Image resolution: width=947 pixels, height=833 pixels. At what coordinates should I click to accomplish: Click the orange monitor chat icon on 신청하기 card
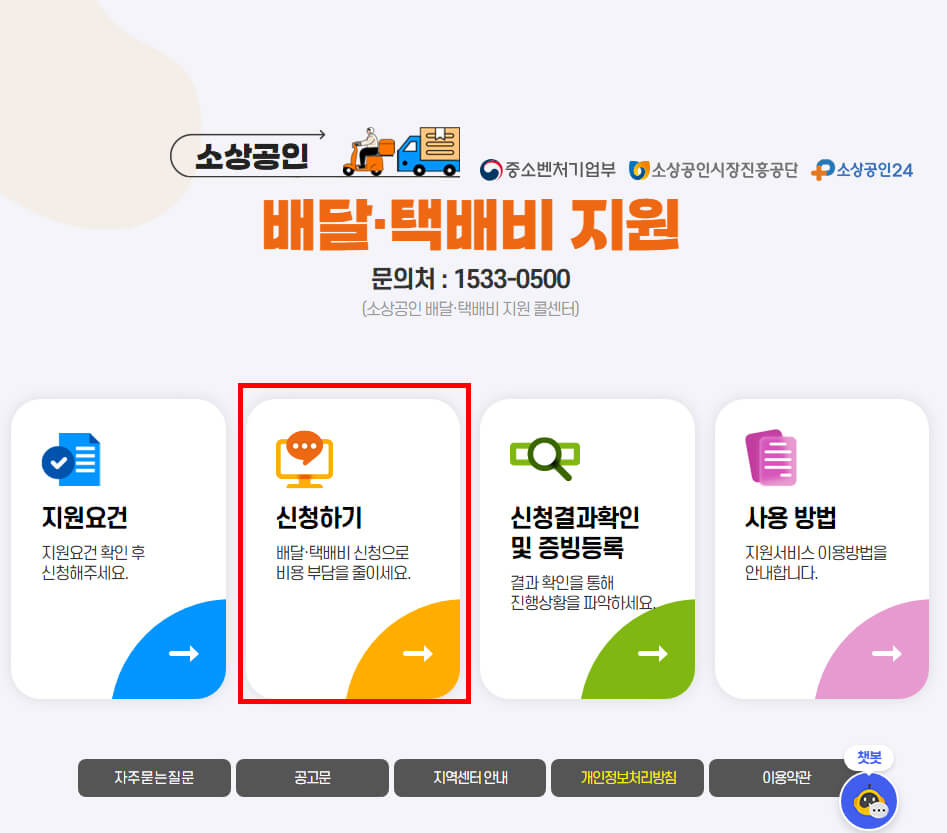[304, 459]
